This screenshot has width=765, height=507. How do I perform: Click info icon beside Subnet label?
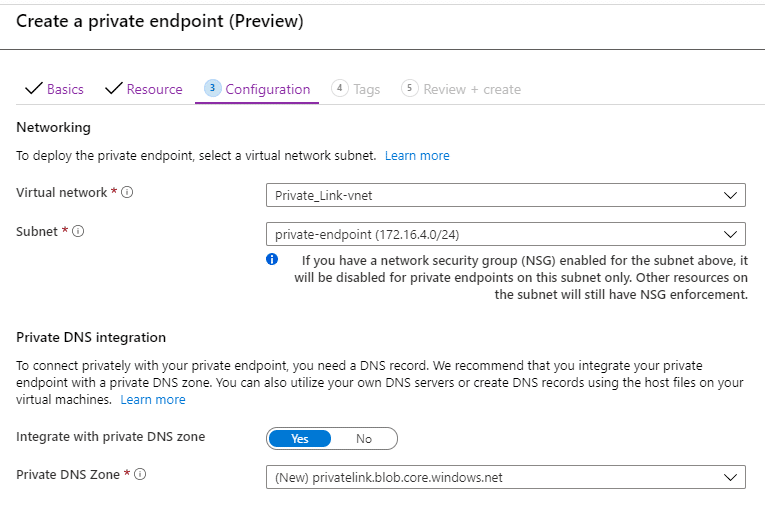point(78,232)
